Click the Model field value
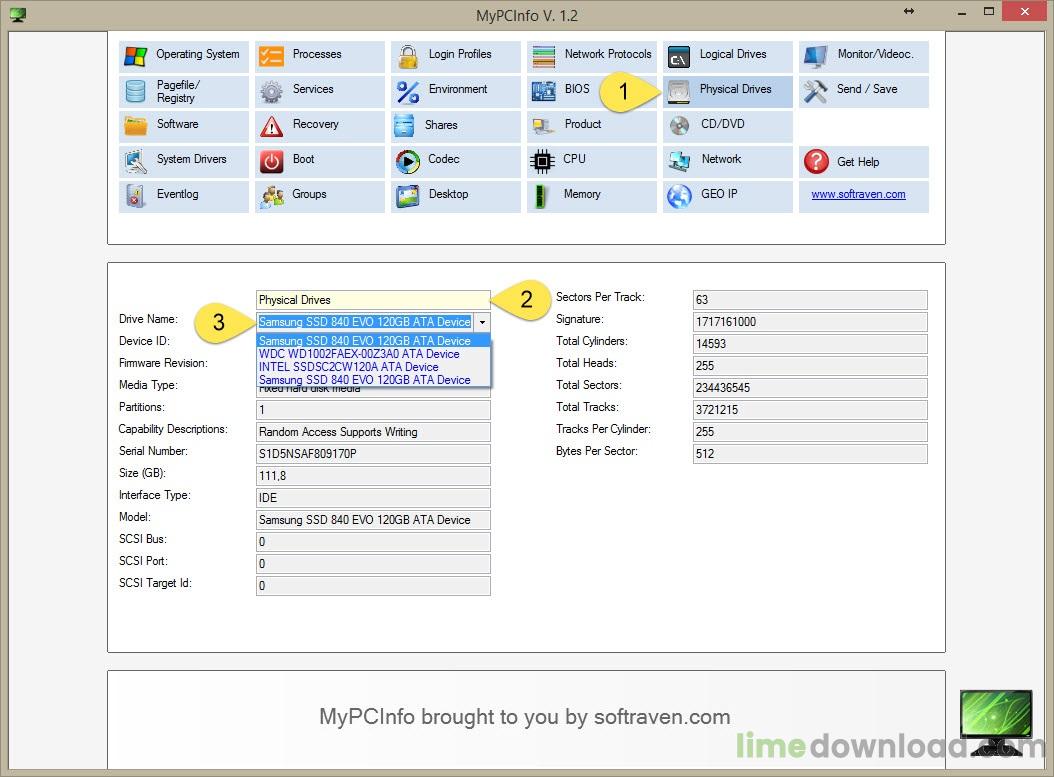This screenshot has width=1054, height=777. coord(373,520)
